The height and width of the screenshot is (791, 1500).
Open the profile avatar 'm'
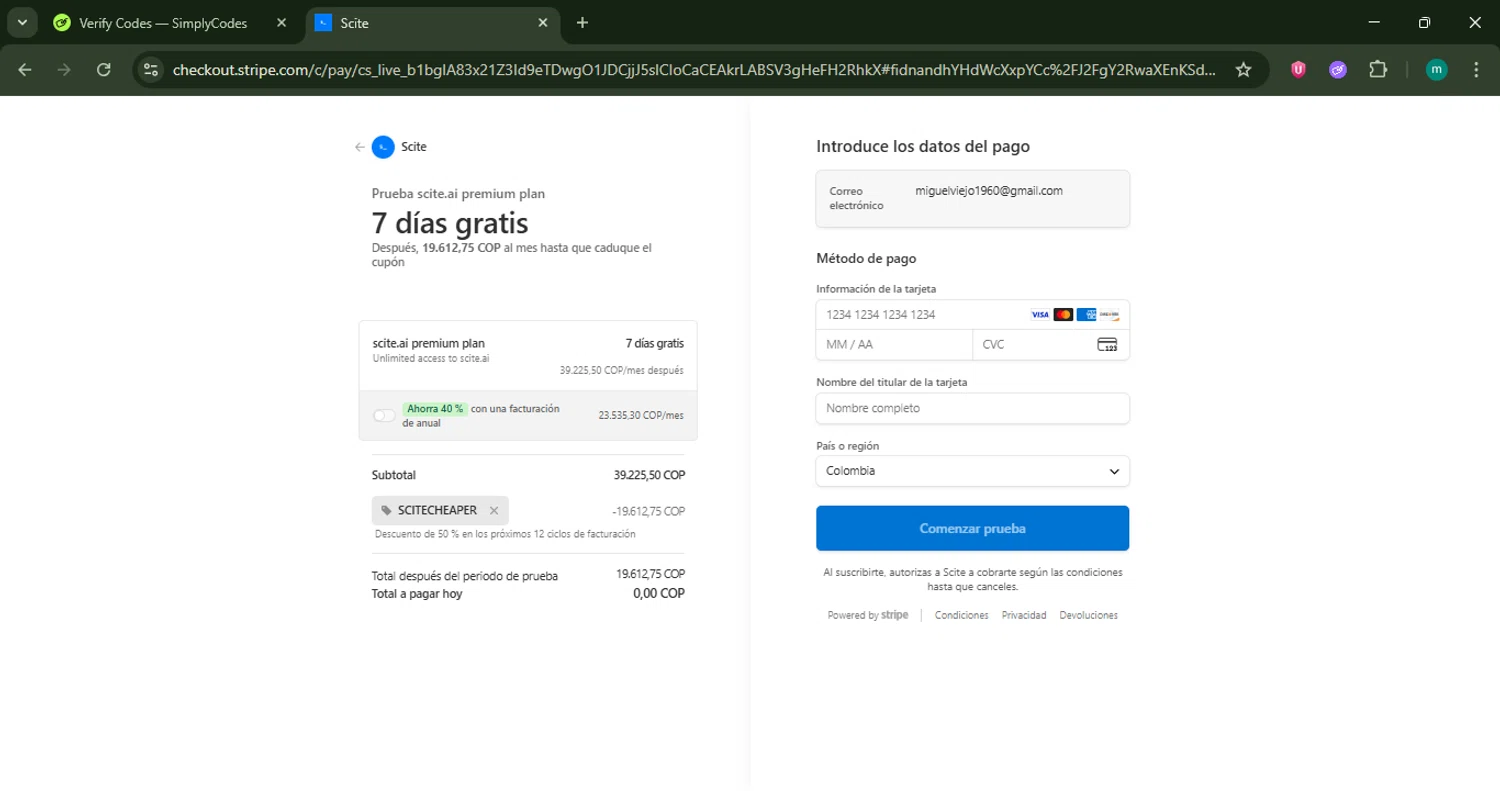click(1436, 69)
